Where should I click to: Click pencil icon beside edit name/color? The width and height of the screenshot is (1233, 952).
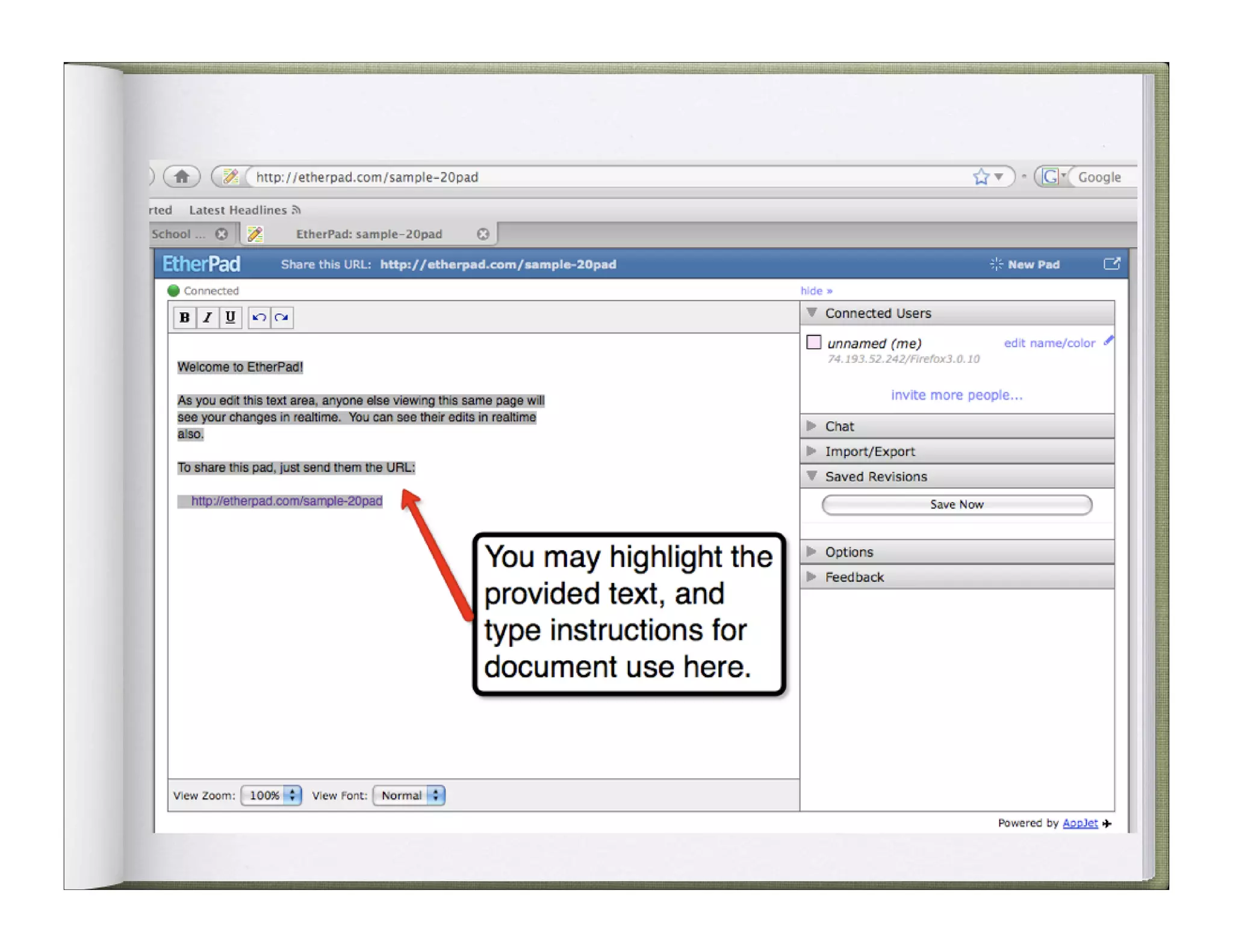point(1108,341)
